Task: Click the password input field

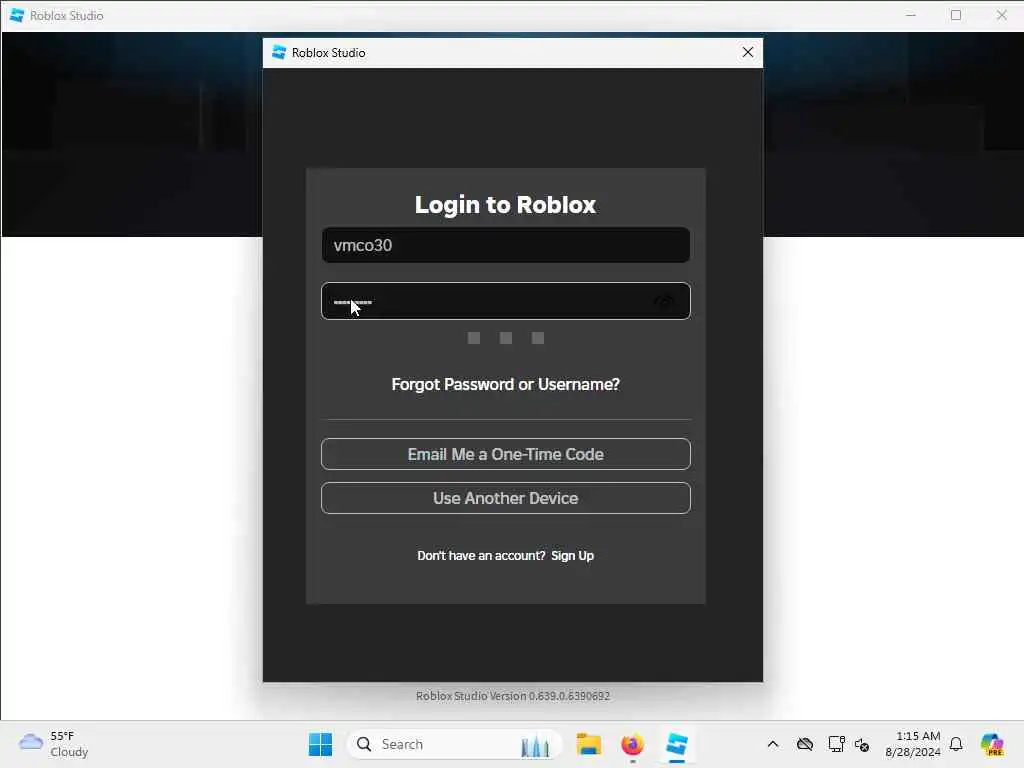Action: [x=505, y=301]
